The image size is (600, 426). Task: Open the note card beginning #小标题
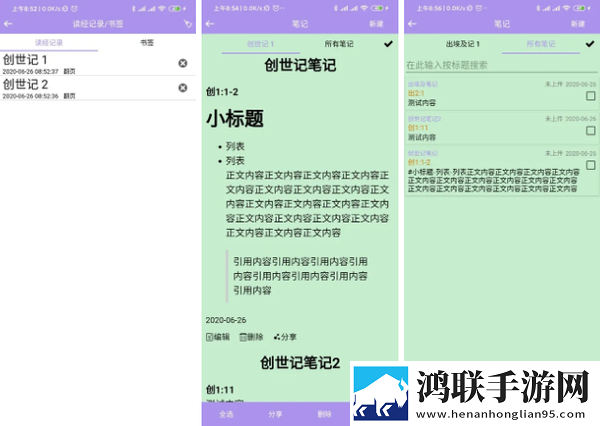point(502,172)
